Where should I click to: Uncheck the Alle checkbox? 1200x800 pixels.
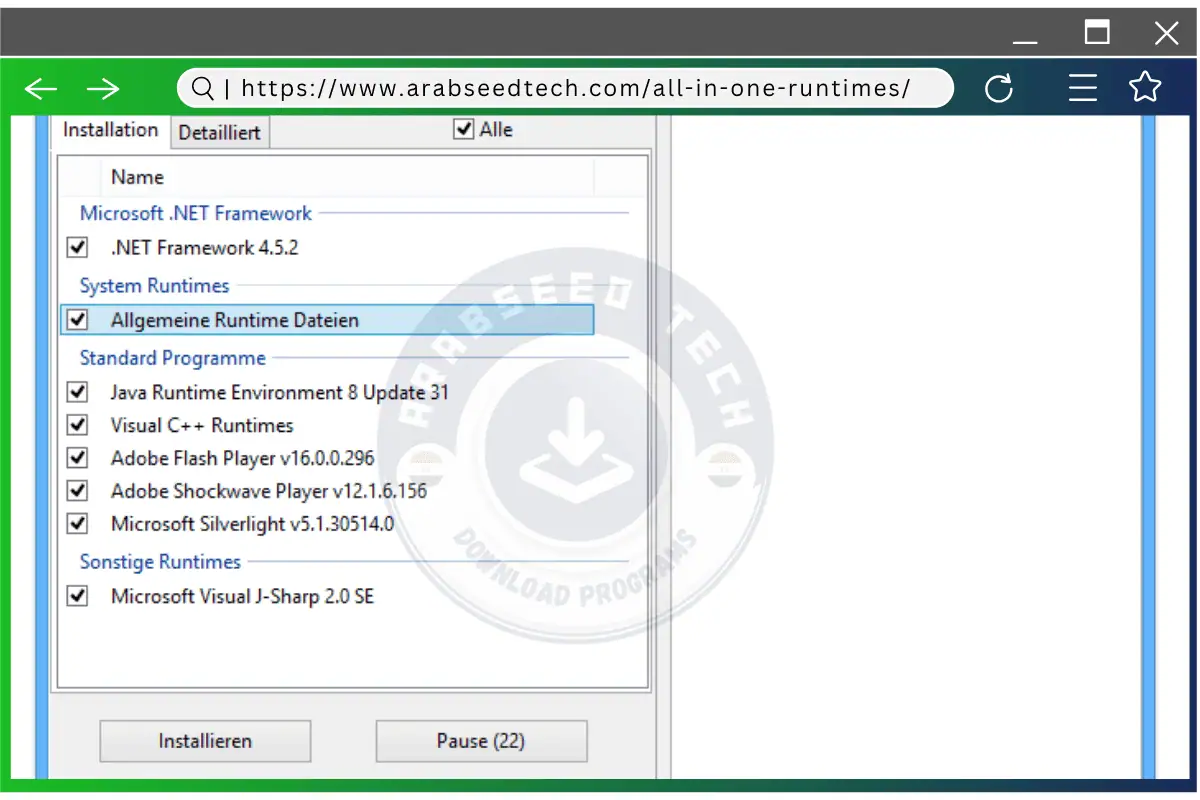coord(464,129)
